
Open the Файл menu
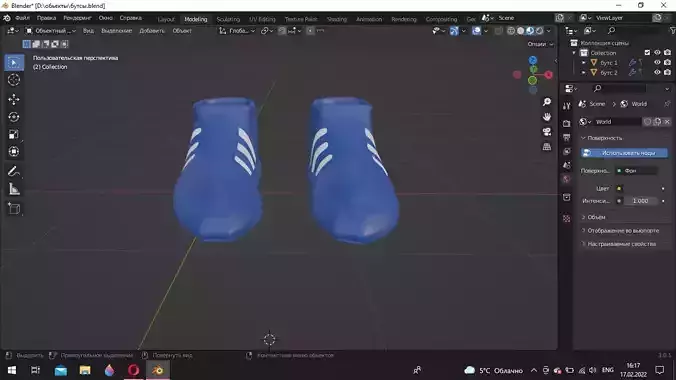point(22,18)
